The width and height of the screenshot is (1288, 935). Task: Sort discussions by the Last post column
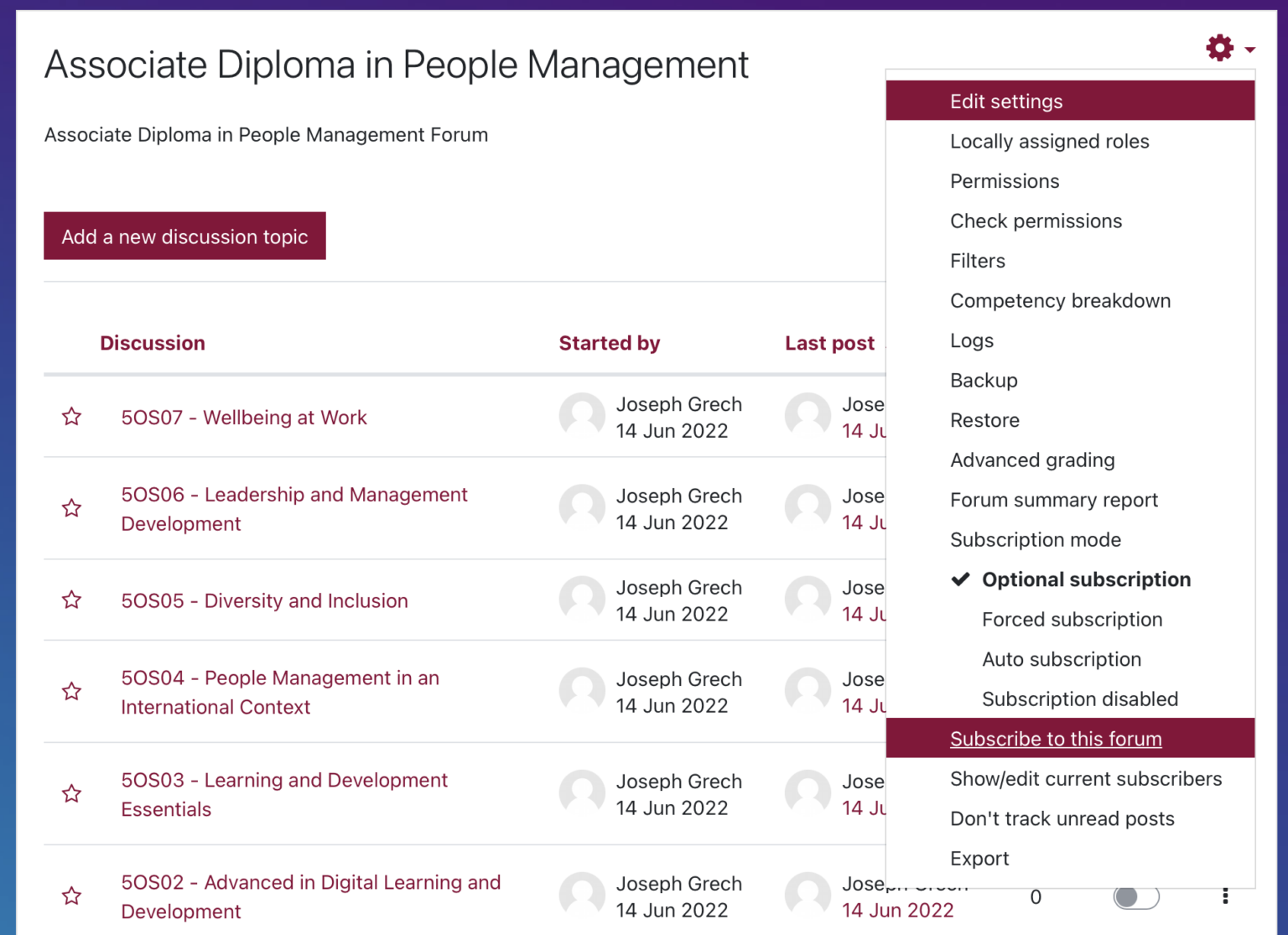[828, 343]
